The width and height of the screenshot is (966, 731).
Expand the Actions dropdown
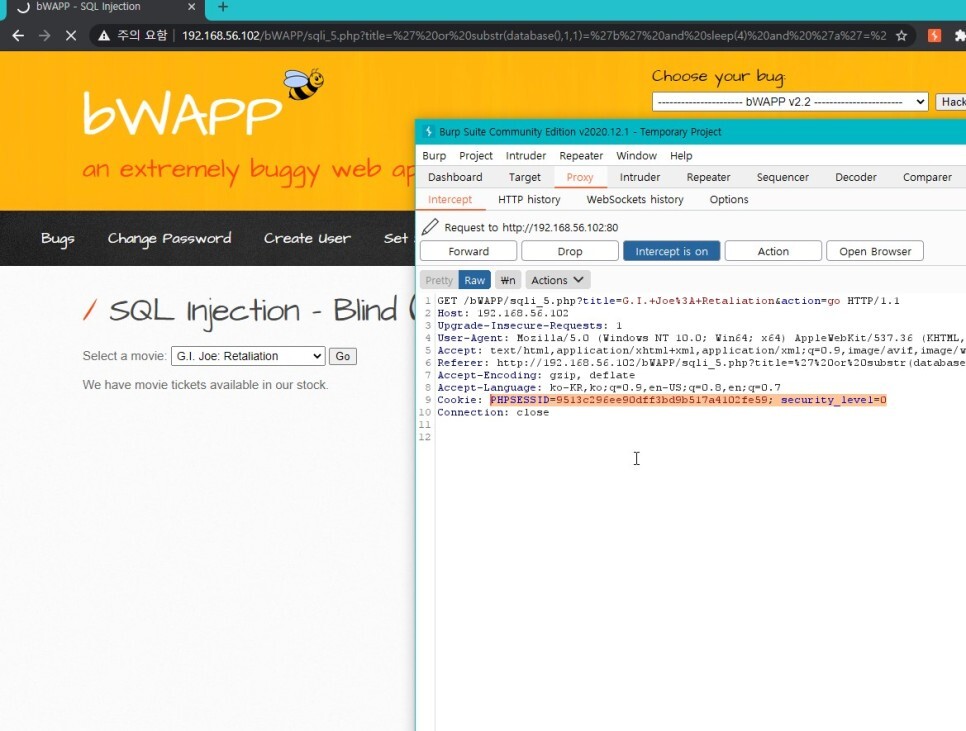pyautogui.click(x=558, y=280)
